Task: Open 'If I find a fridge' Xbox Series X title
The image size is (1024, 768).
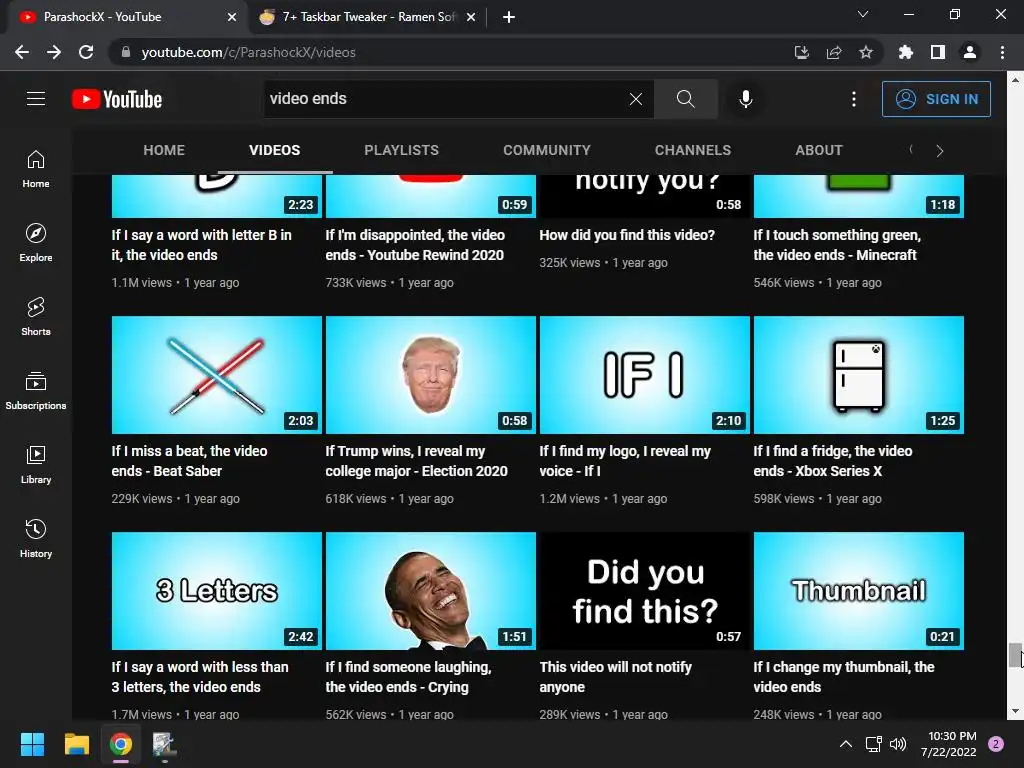Action: 833,461
